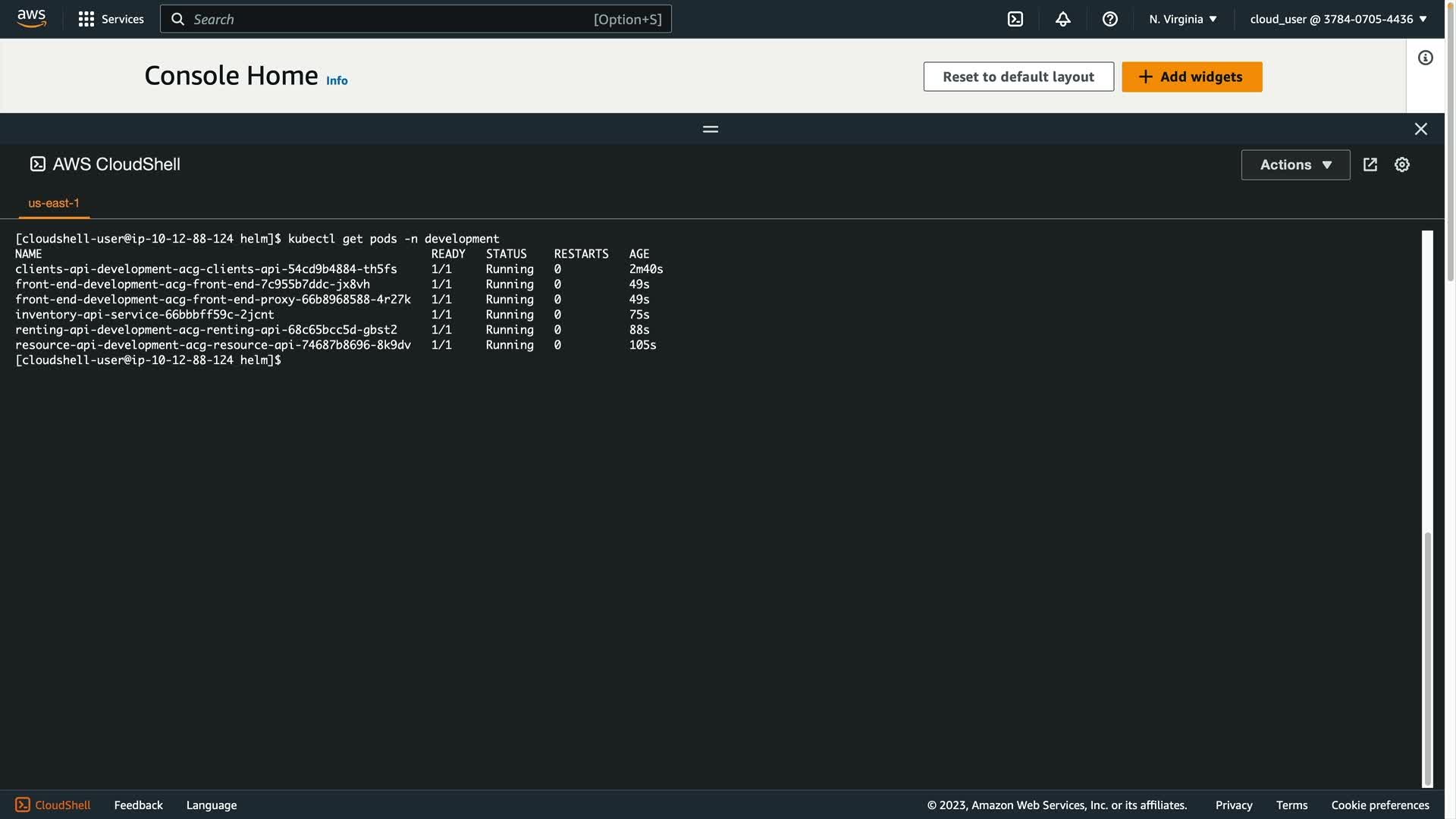
Task: Click the Language option in footer
Action: coord(211,805)
